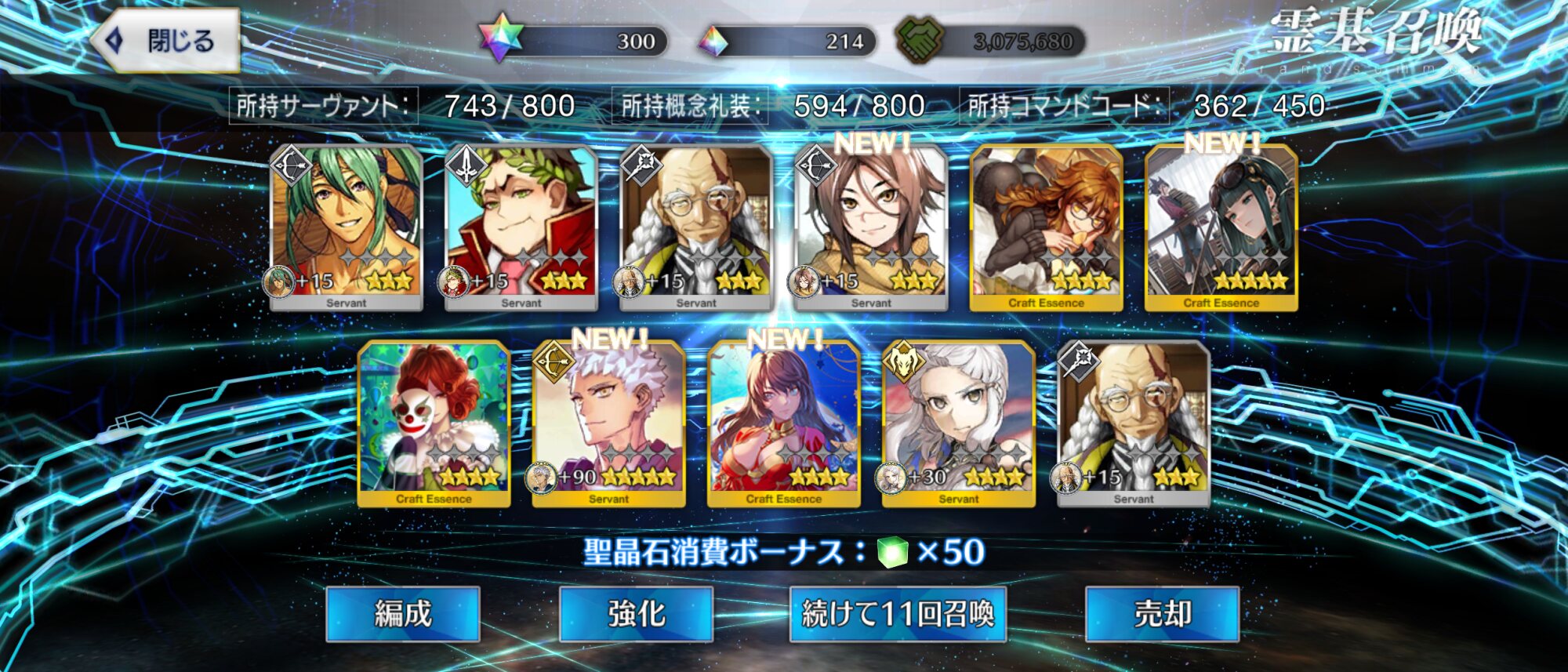Tap the green handshake Friend Point icon
1568x672 pixels.
click(920, 40)
